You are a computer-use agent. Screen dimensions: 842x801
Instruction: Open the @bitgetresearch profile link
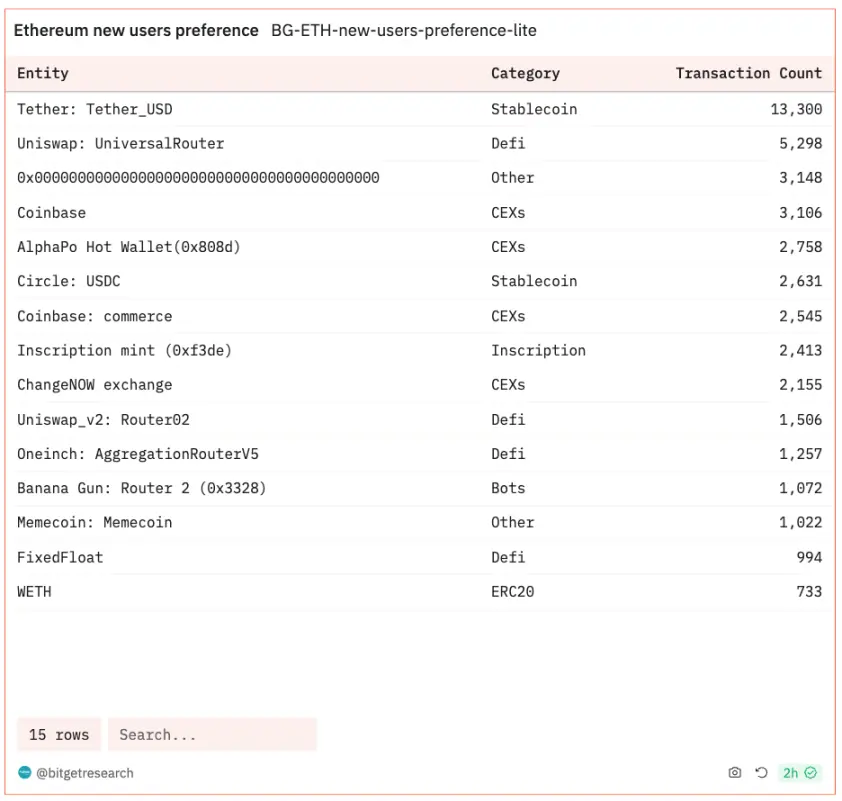(x=85, y=773)
